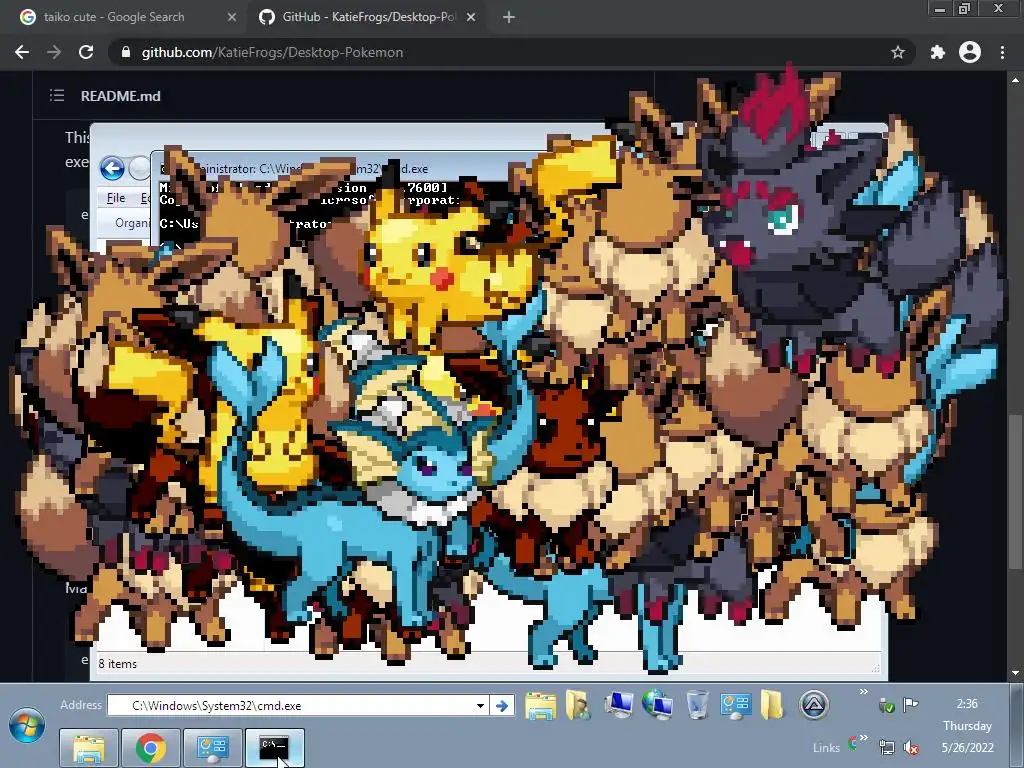
Task: Click the muted volume tray icon
Action: 910,747
